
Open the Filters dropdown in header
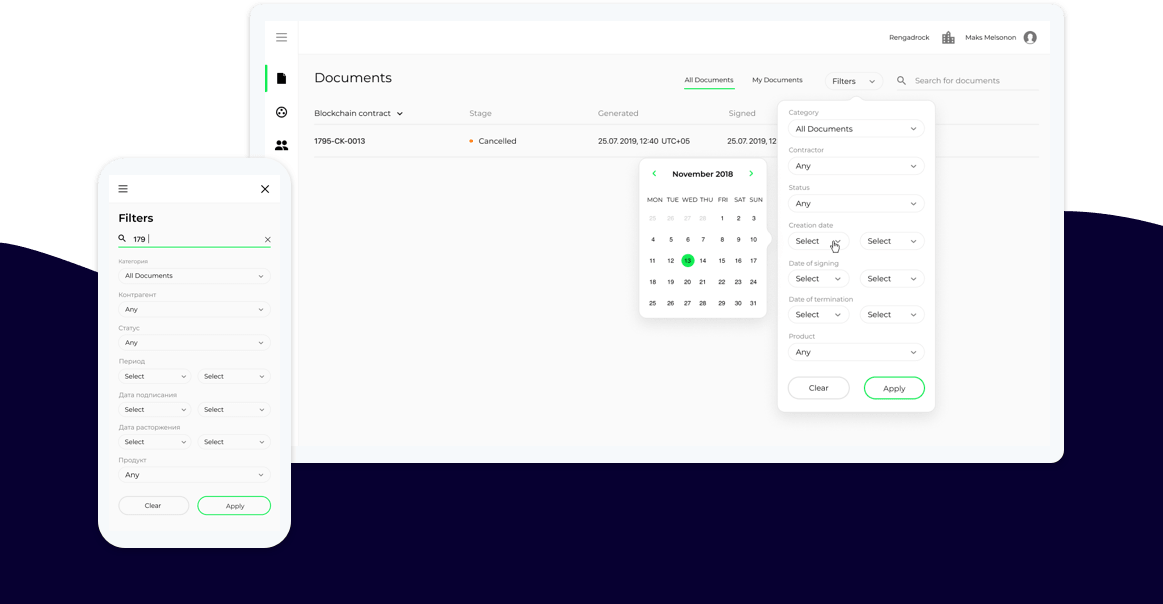[x=853, y=81]
